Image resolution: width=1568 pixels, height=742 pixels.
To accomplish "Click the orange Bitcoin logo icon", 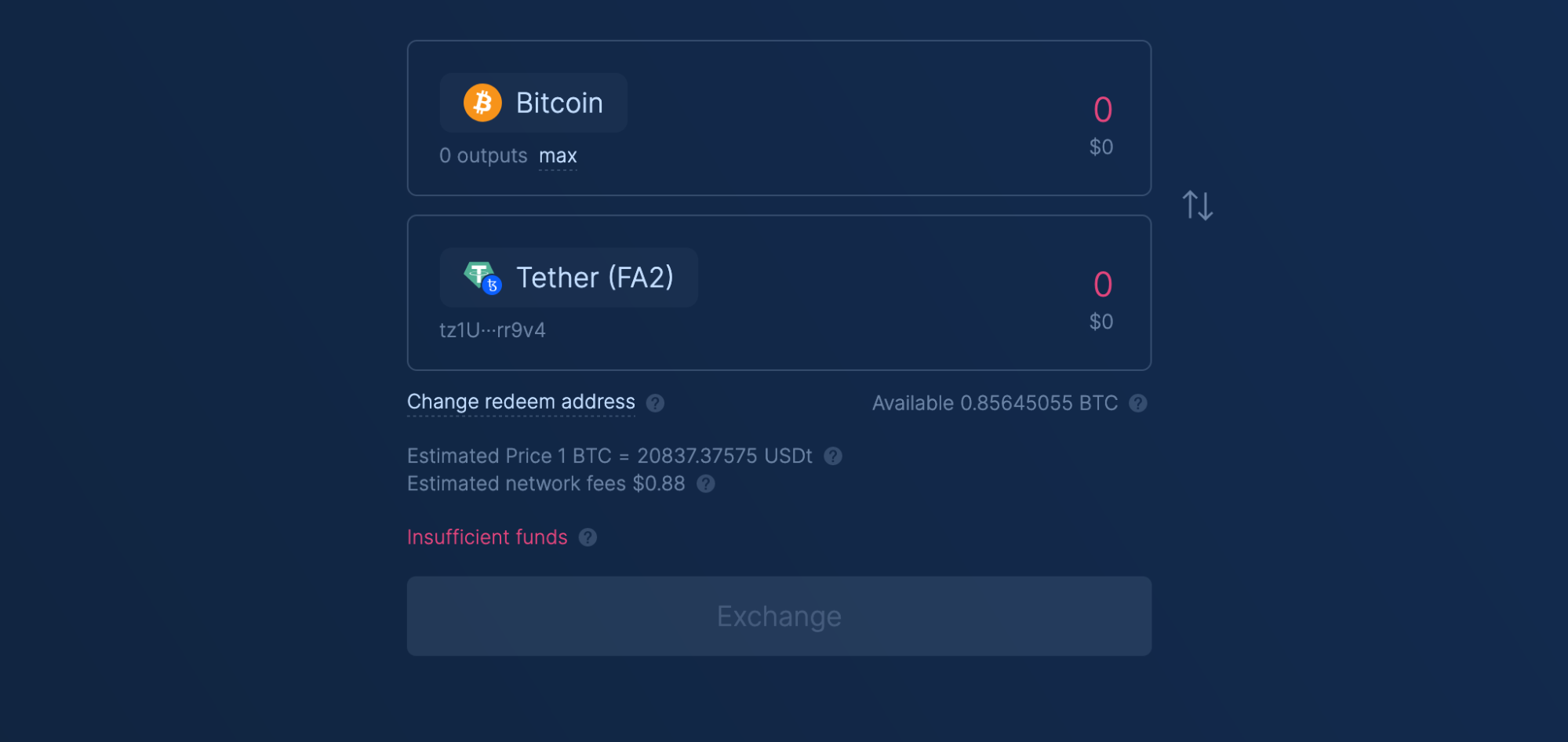I will click(482, 103).
